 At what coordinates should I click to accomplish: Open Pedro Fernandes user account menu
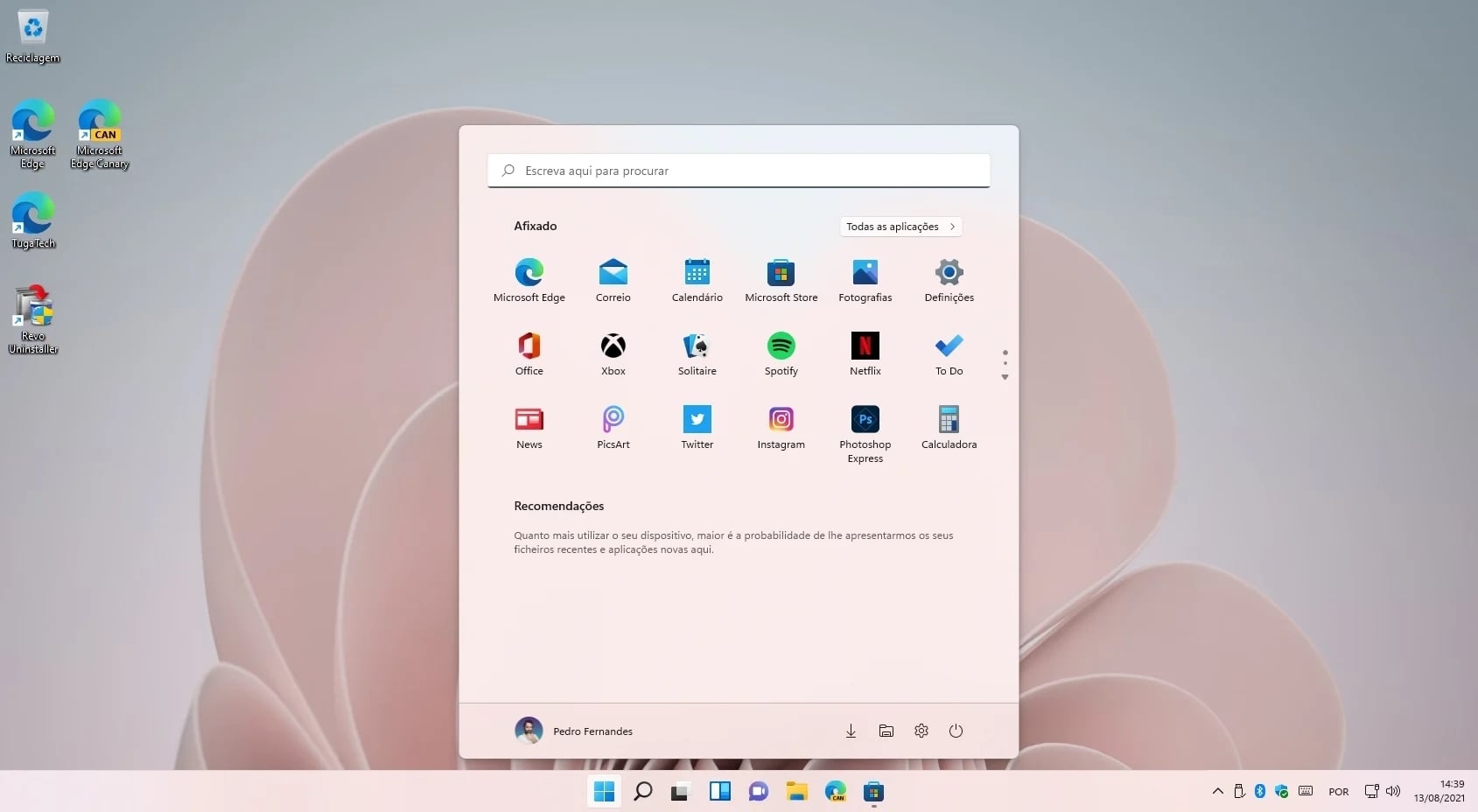574,731
